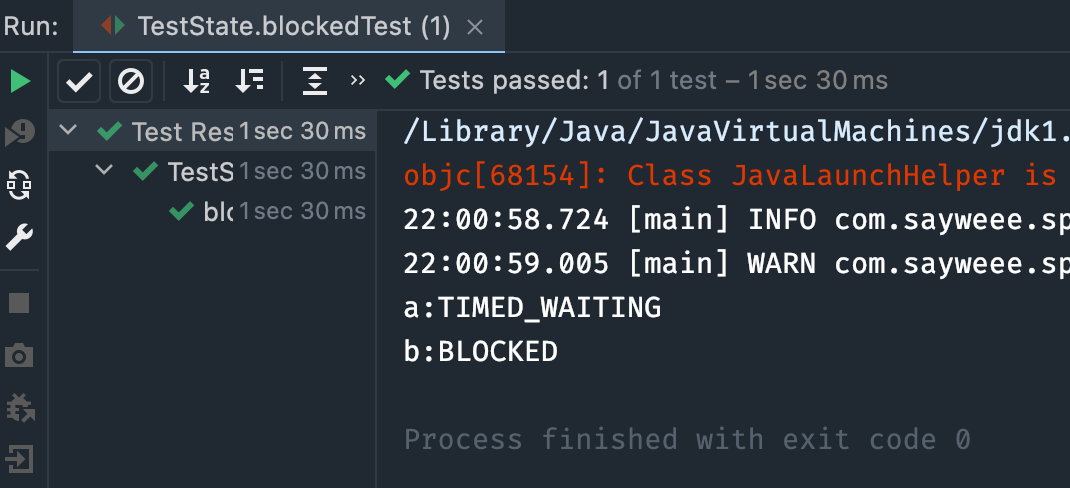The image size is (1070, 488).
Task: Select the TestState.blockedTest run tab
Action: [x=280, y=26]
